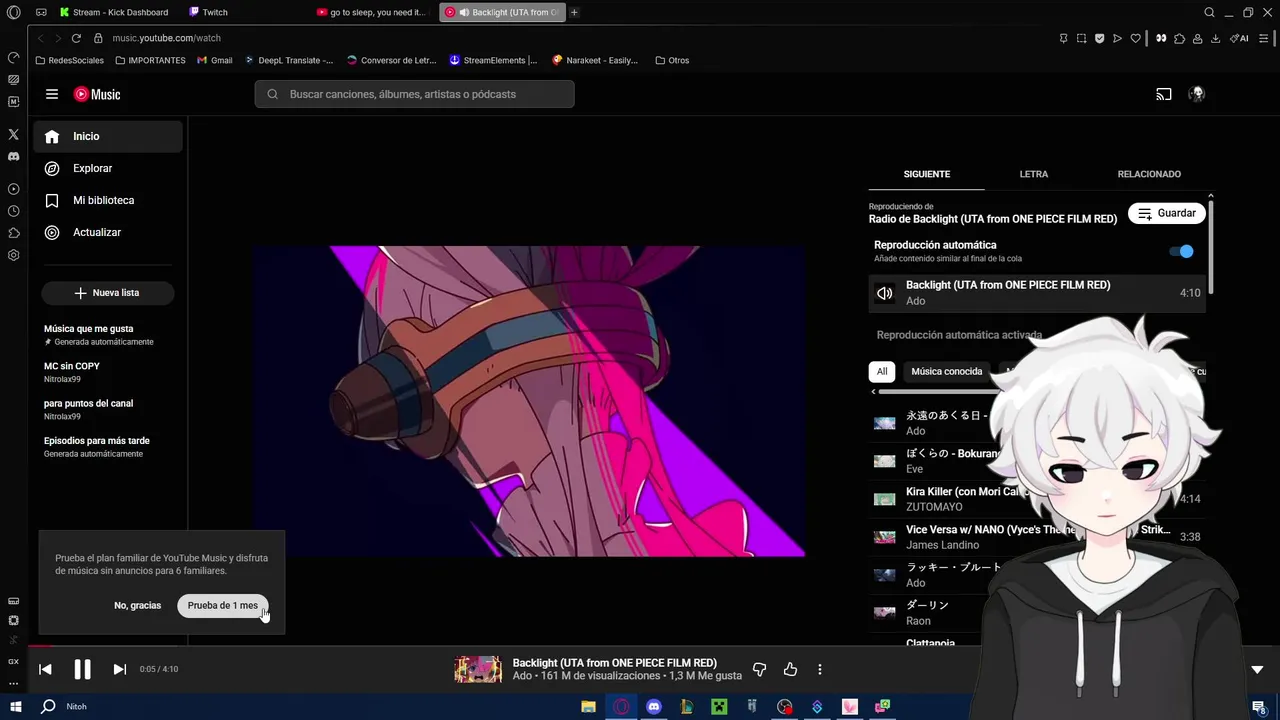
Task: Open browser extensions puzzle icon
Action: click(x=1180, y=38)
